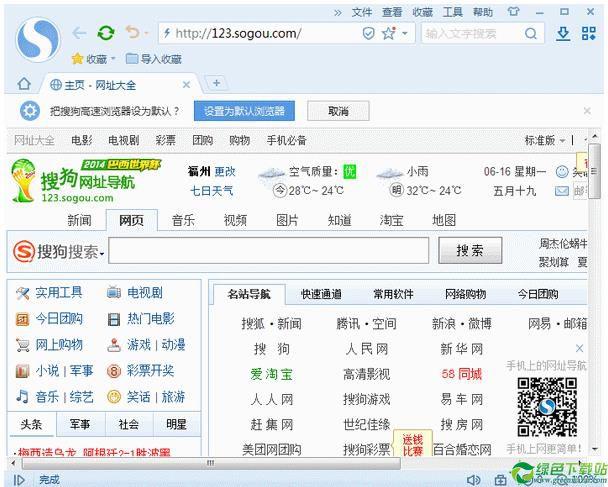
Task: Click the bookmark star icon in the address bar
Action: pos(388,33)
